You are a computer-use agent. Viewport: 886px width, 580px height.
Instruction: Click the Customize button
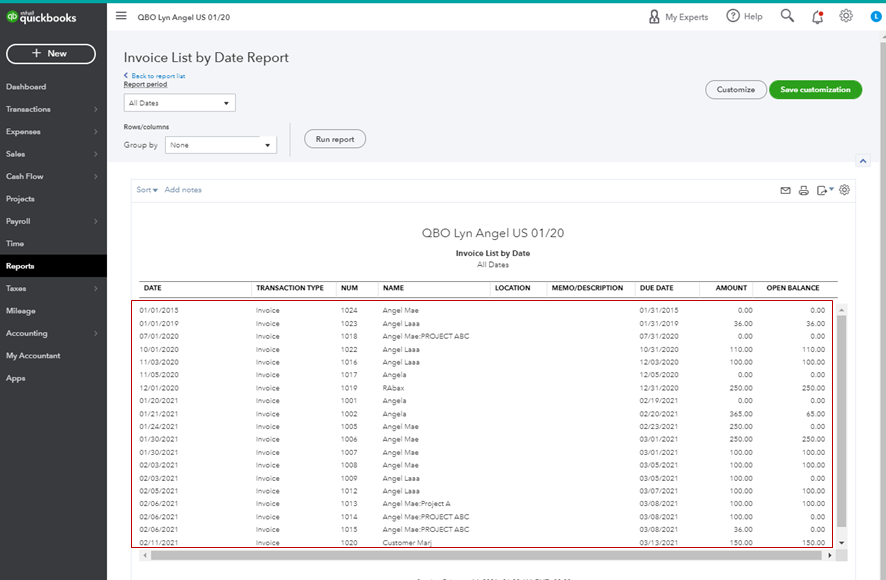coord(736,89)
